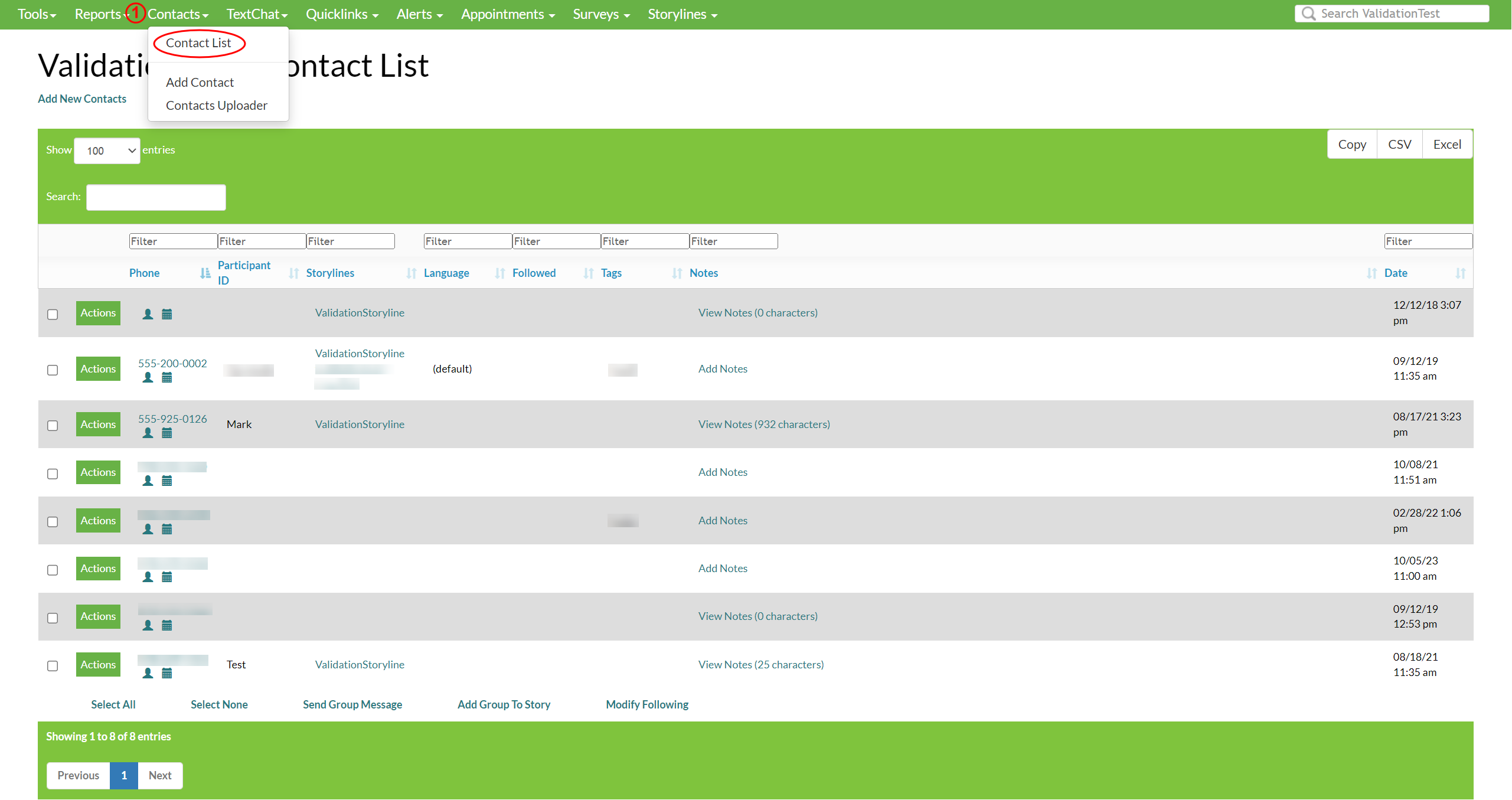Export the table as CSV
Viewport: 1512px width, 800px height.
tap(1399, 144)
